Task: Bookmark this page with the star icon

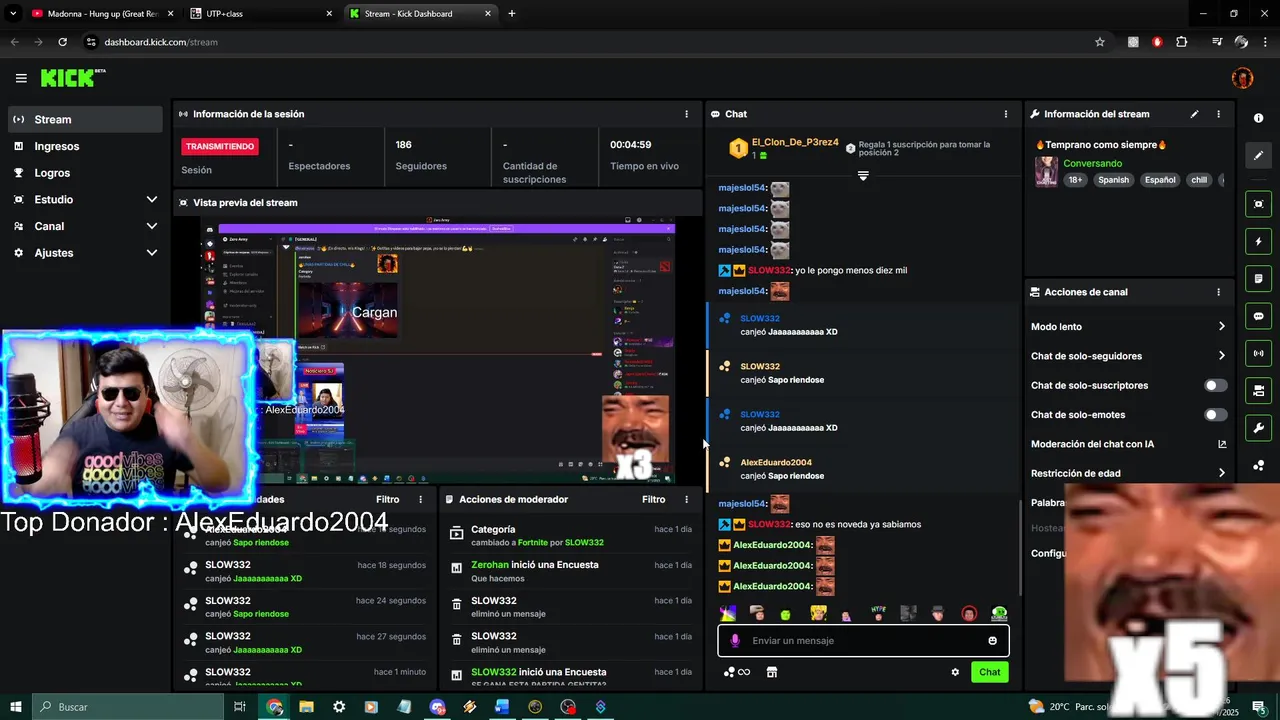Action: click(x=1100, y=42)
